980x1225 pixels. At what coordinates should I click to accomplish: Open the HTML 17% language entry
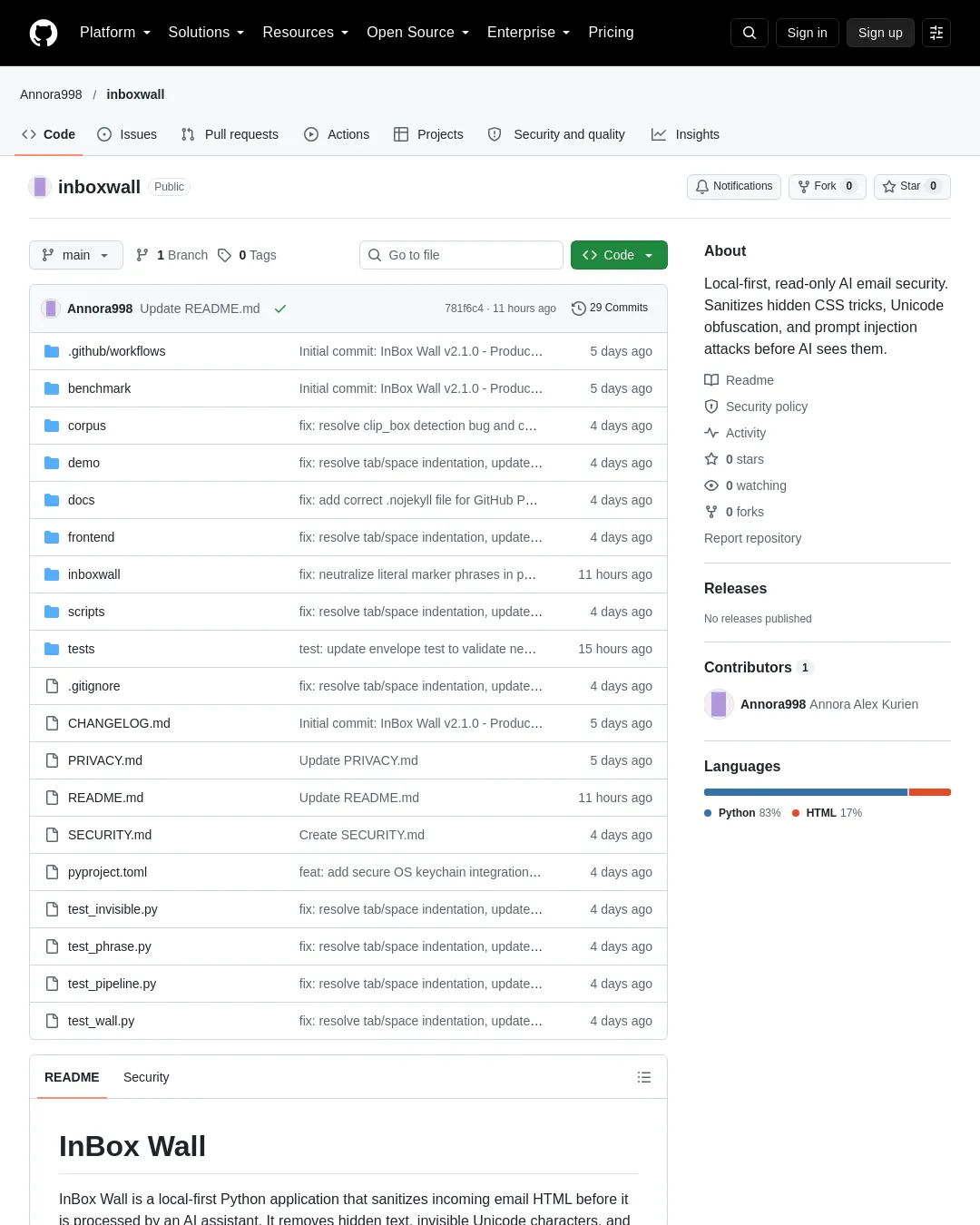pos(828,813)
